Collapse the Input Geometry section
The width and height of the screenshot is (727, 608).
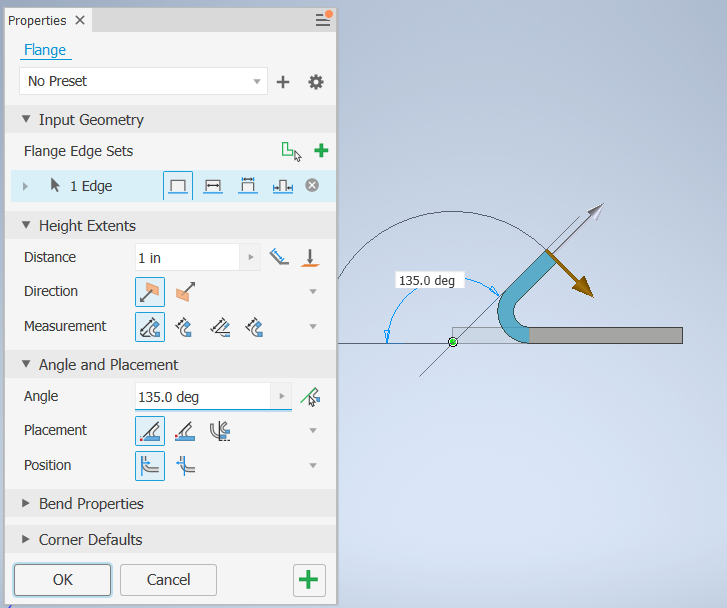pyautogui.click(x=26, y=119)
